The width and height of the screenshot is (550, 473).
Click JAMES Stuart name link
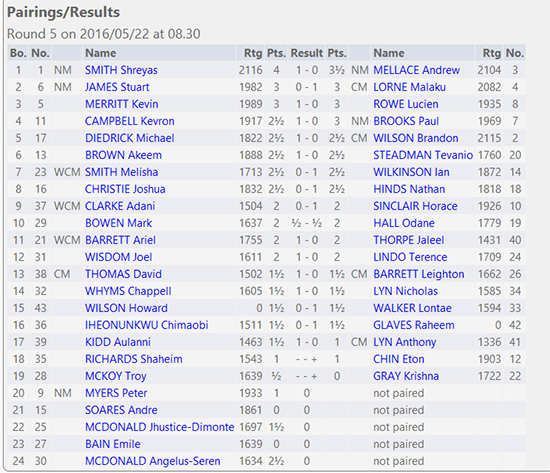[x=117, y=87]
